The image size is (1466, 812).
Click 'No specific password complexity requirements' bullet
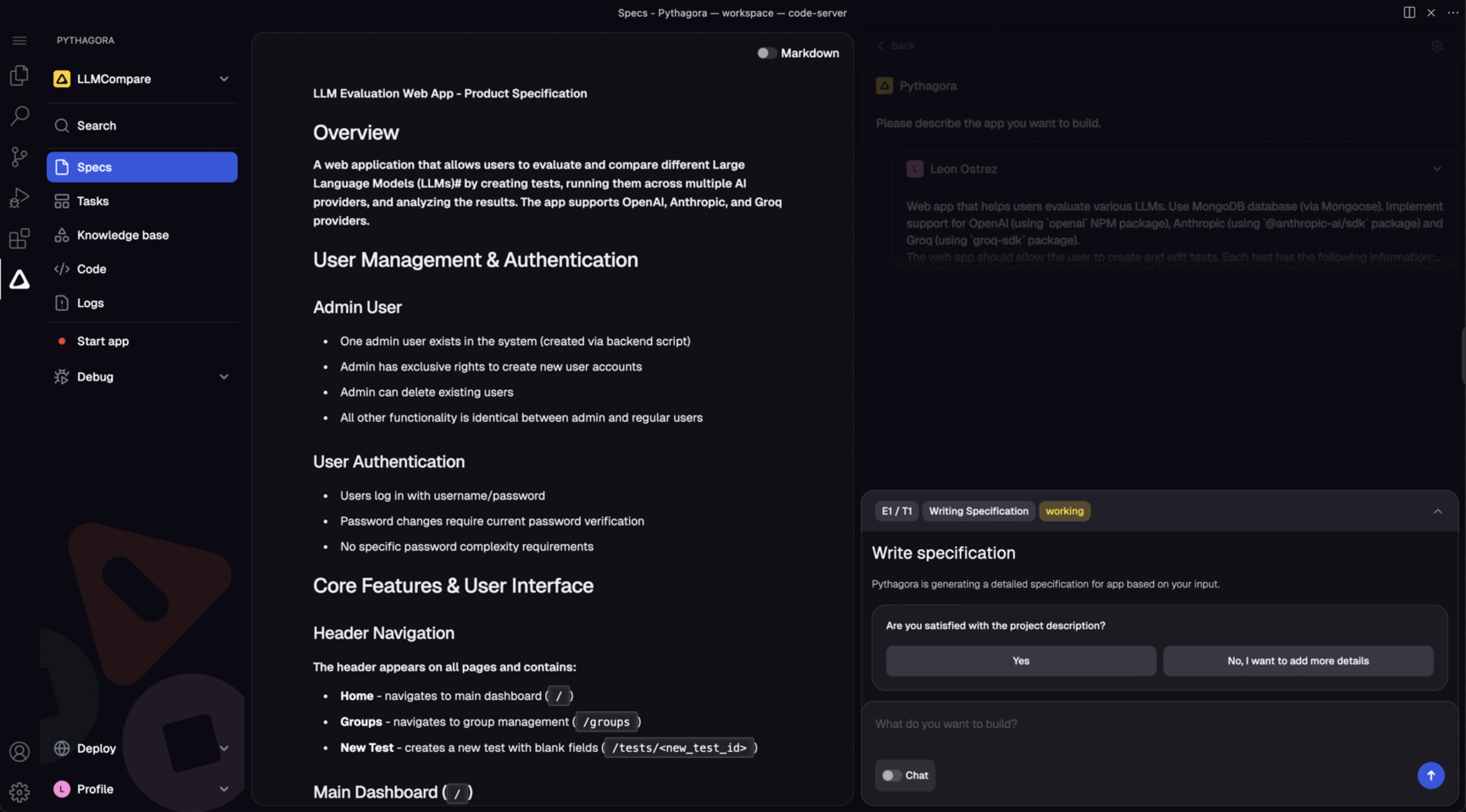(x=466, y=547)
